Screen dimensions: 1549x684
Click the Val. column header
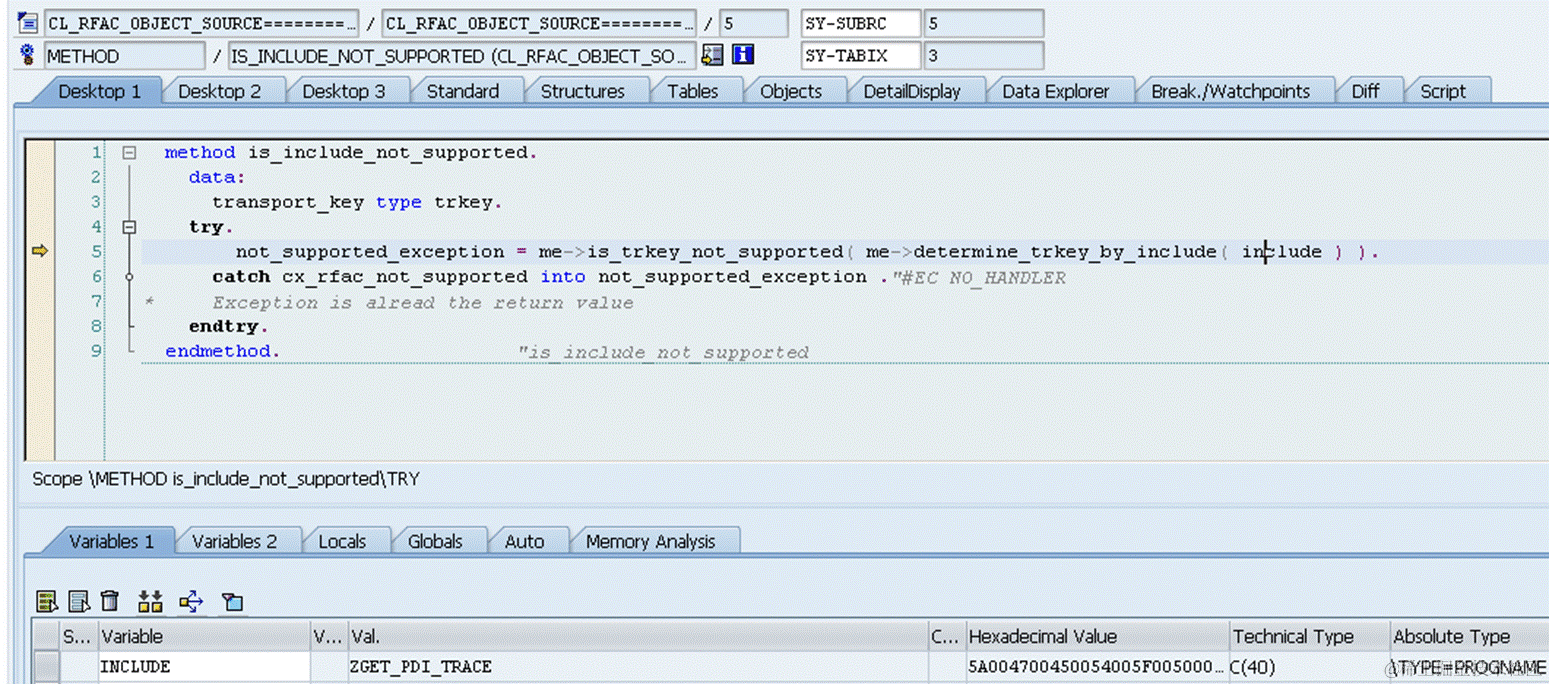point(638,637)
